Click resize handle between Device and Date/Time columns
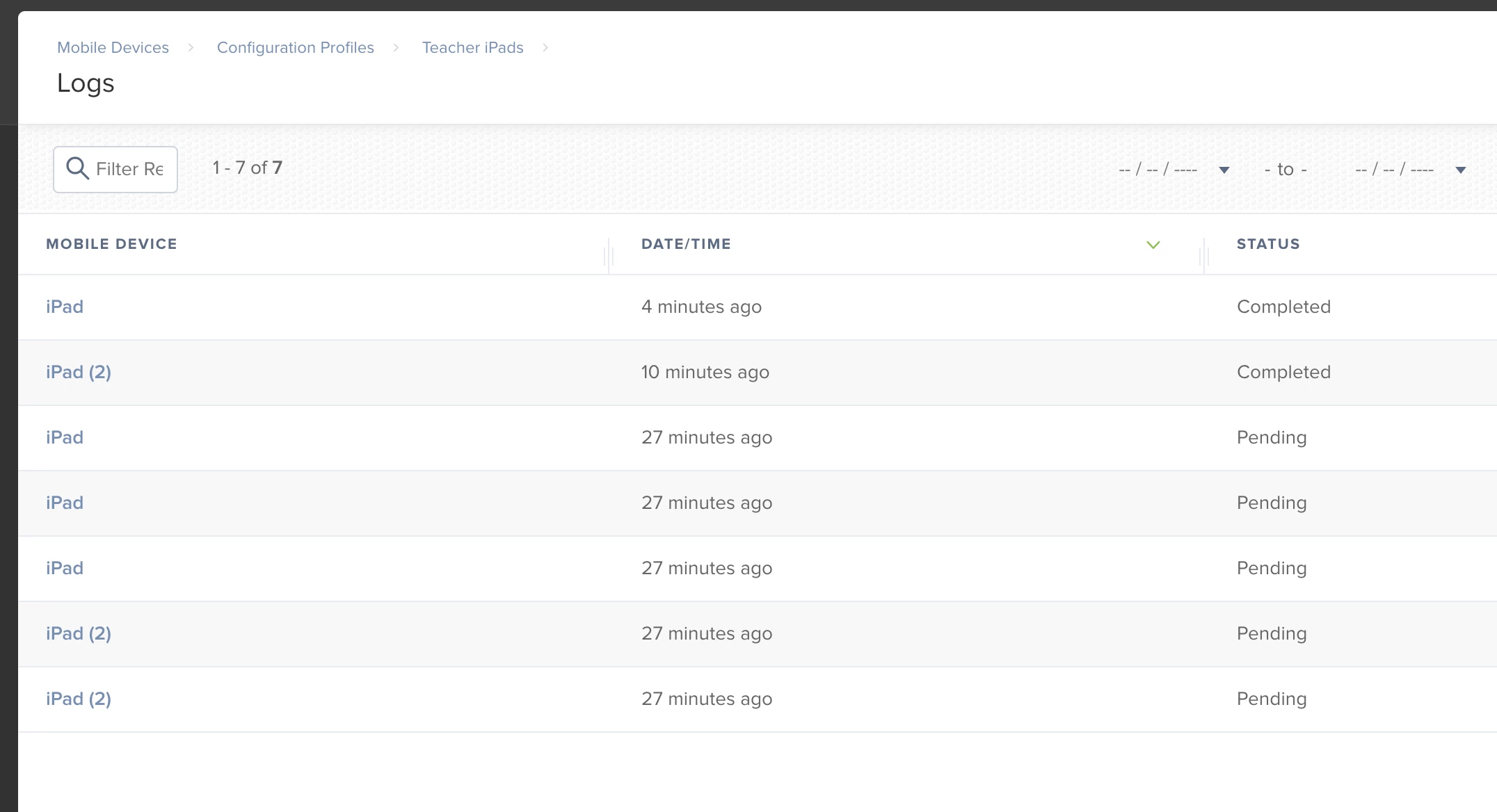1497x812 pixels. coord(609,256)
